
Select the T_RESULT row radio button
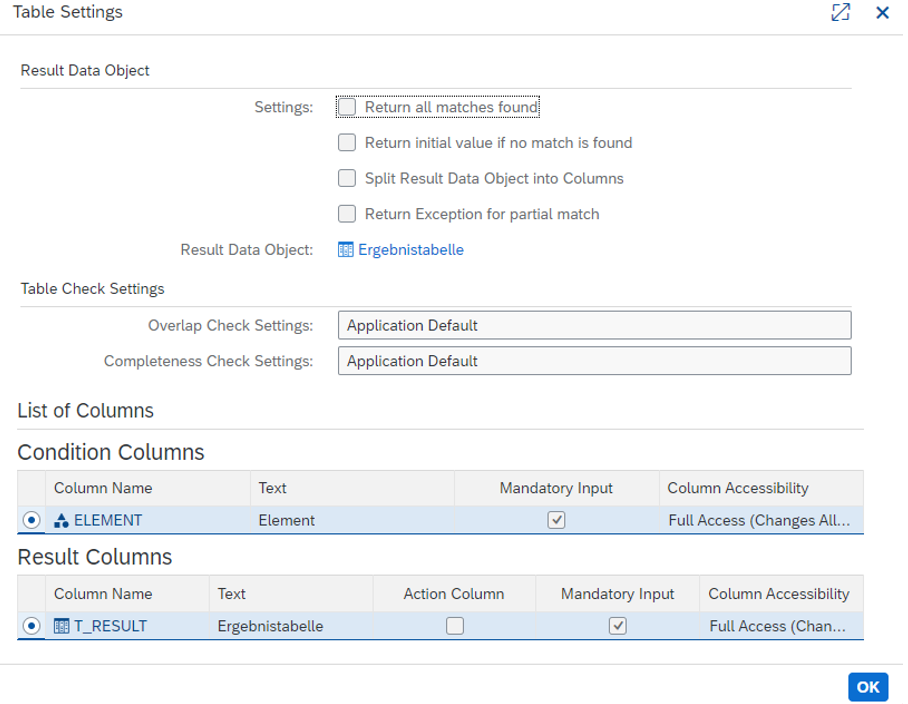(x=31, y=626)
